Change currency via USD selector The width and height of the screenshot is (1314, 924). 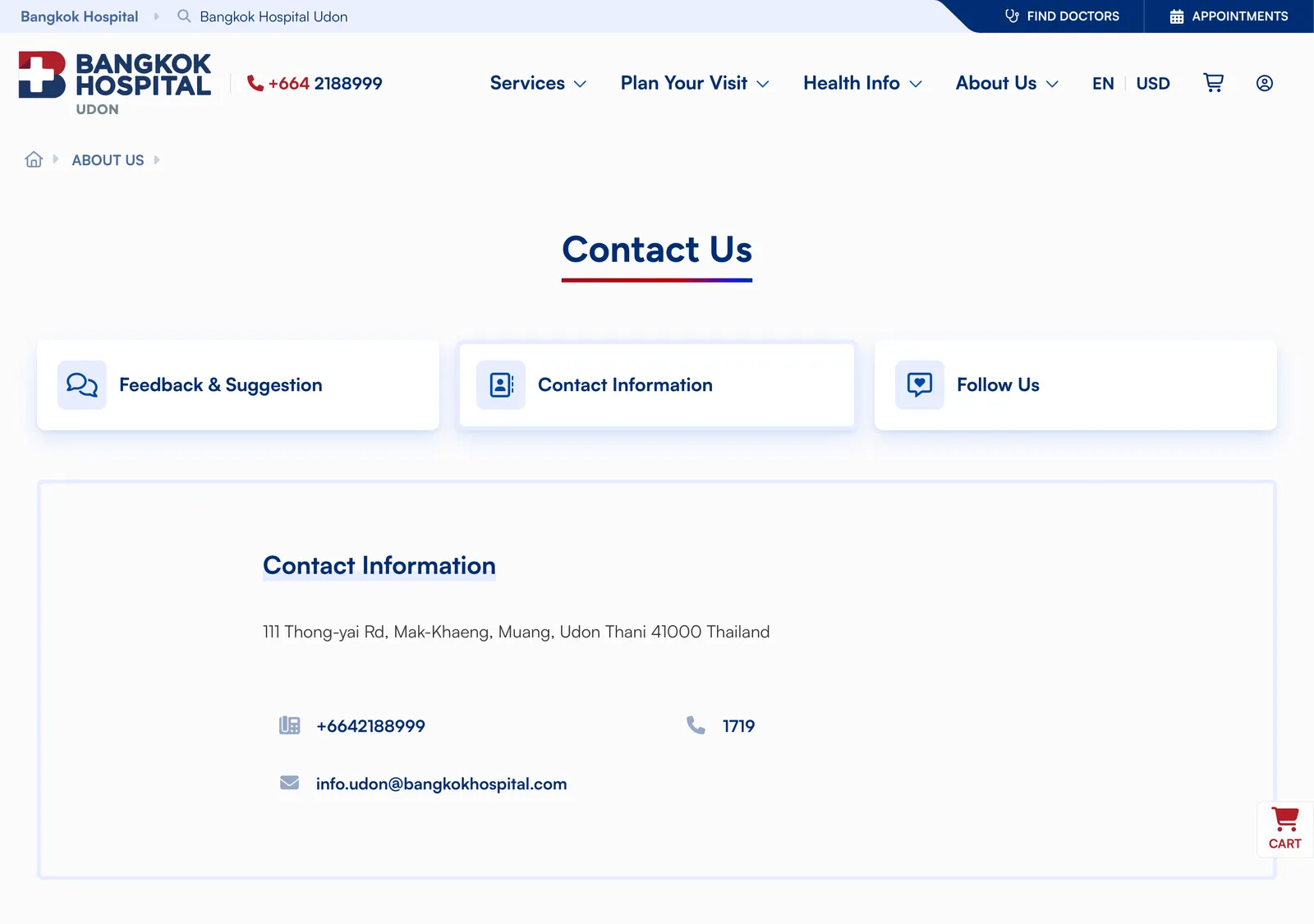1153,83
